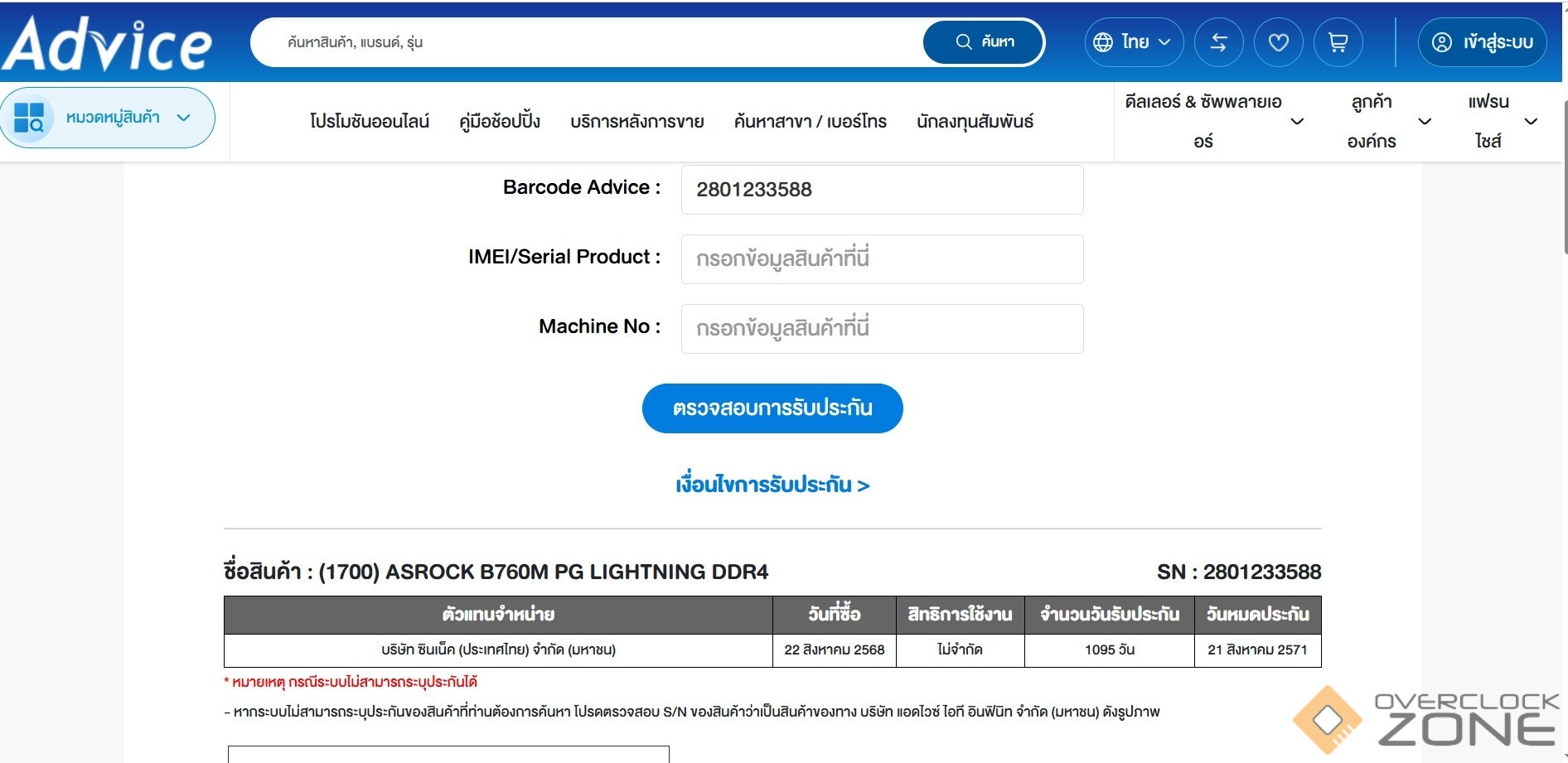Open the บริการหลังการขาย menu item
This screenshot has width=1568, height=763.
click(637, 121)
